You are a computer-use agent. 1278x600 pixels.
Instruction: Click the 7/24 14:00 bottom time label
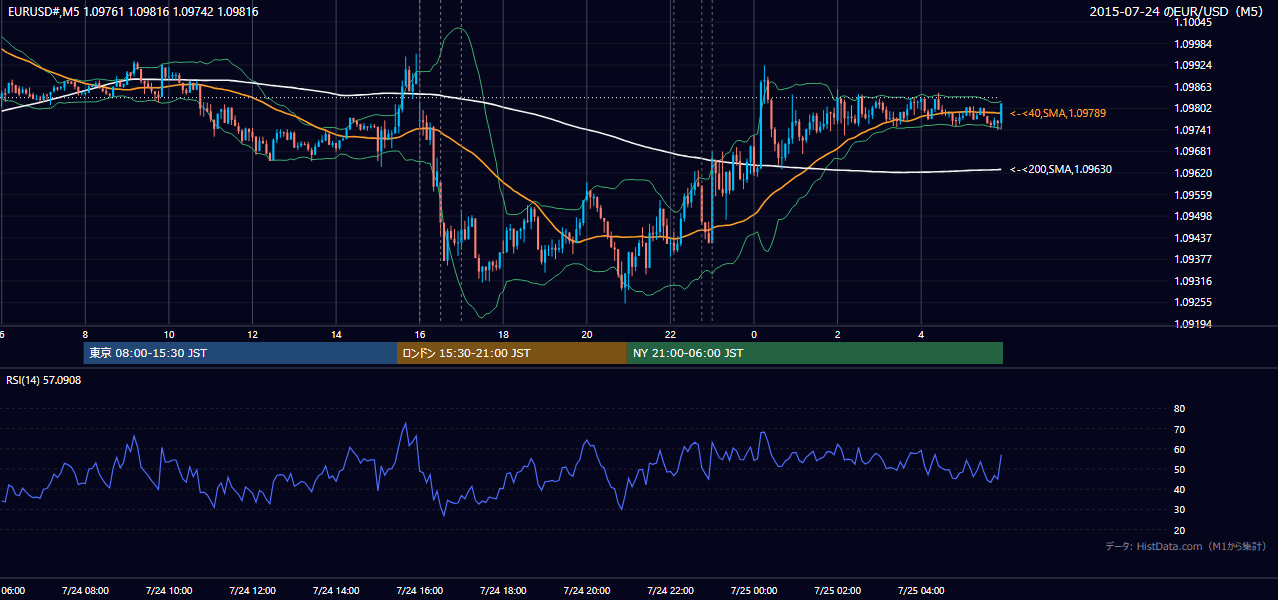point(336,590)
